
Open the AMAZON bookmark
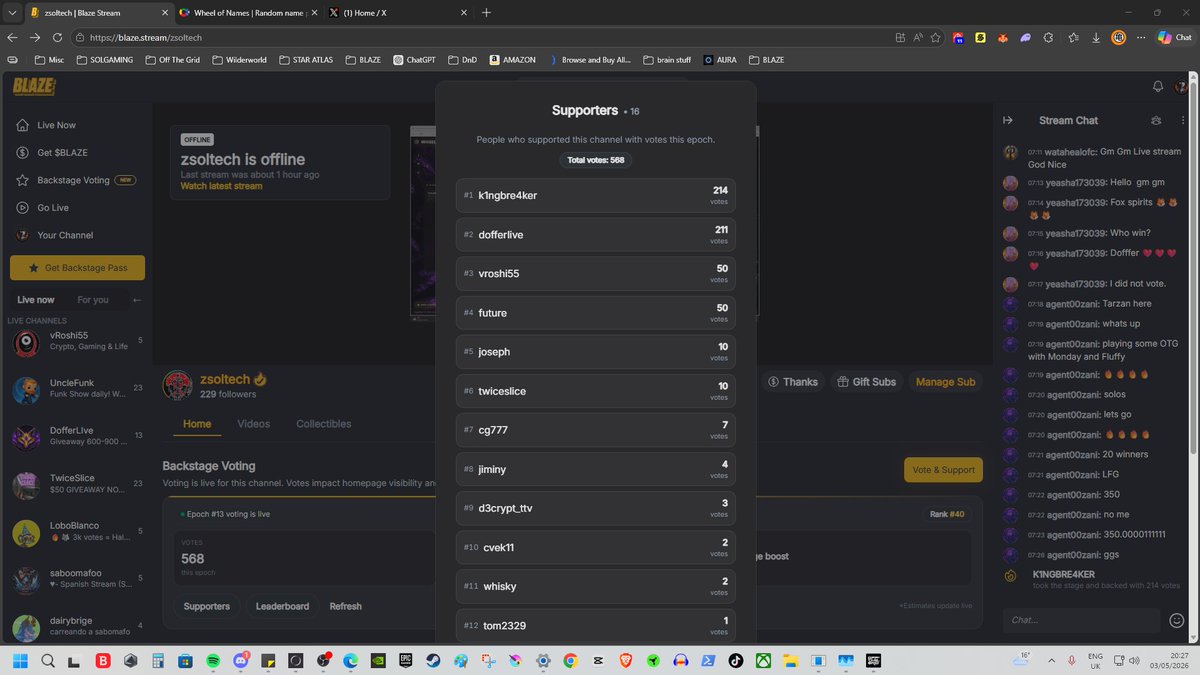click(513, 60)
